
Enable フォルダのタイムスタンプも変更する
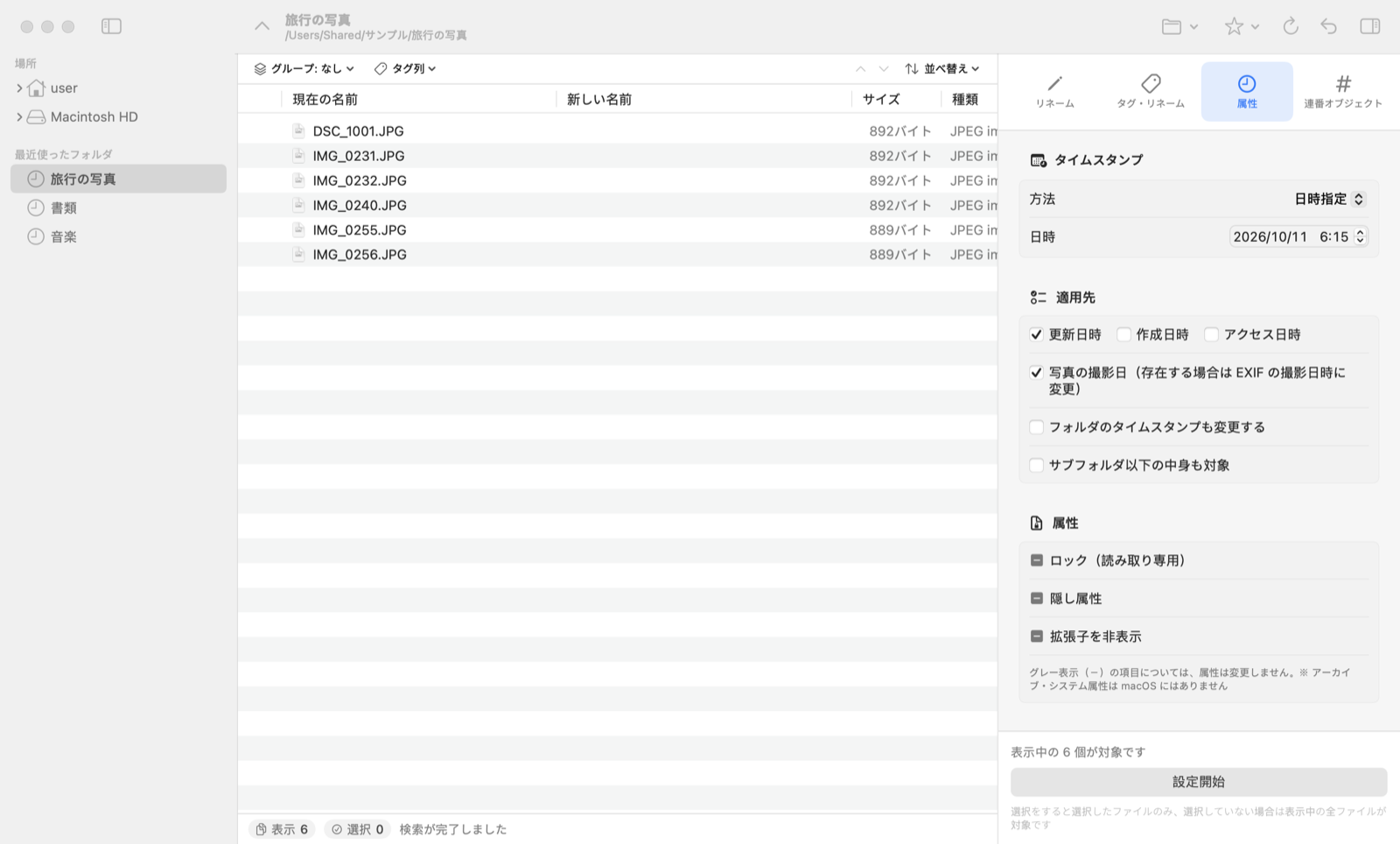[1036, 427]
